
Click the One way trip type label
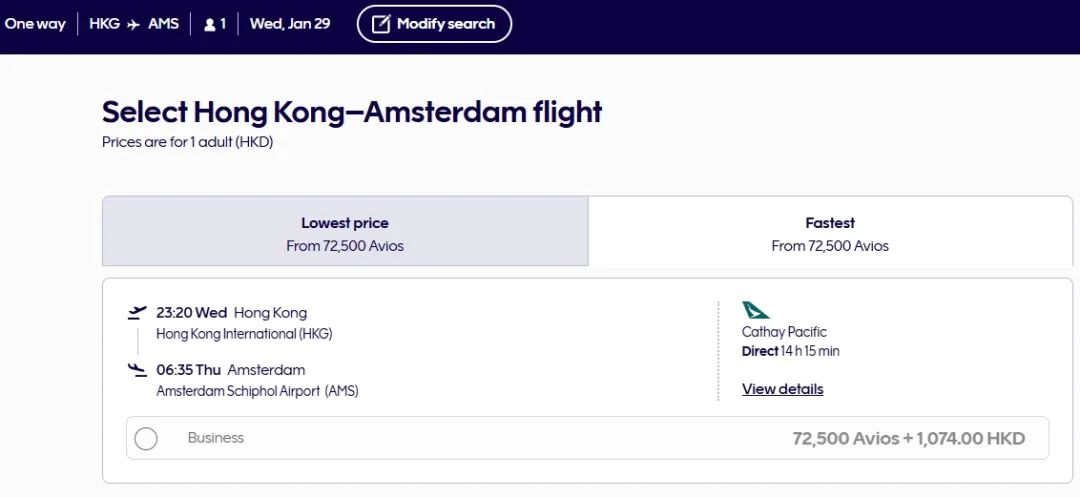(35, 24)
